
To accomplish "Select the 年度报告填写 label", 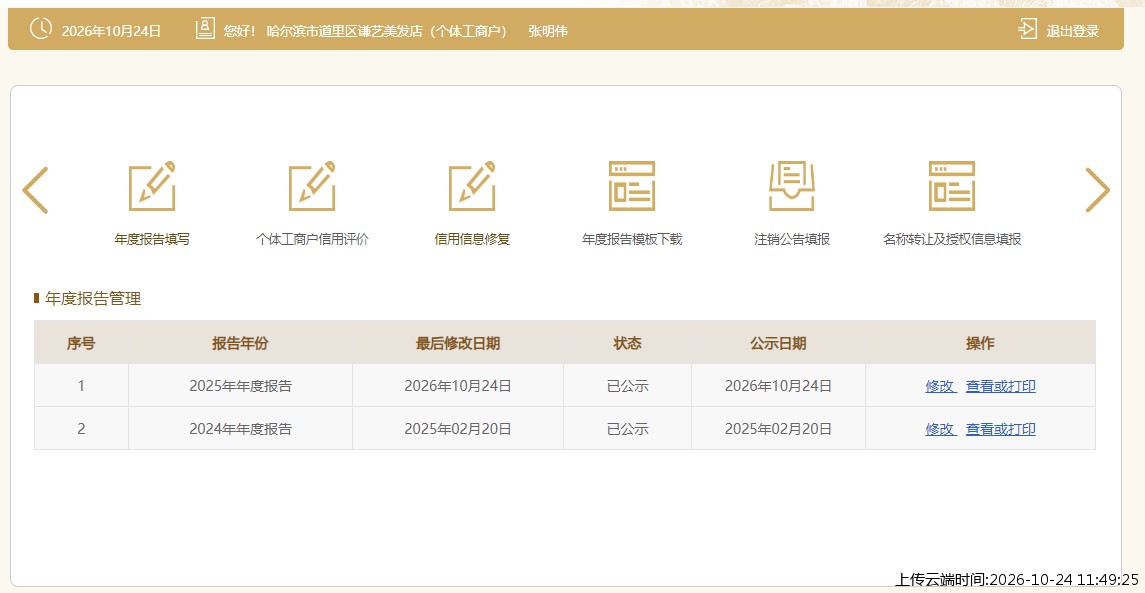I will point(152,240).
